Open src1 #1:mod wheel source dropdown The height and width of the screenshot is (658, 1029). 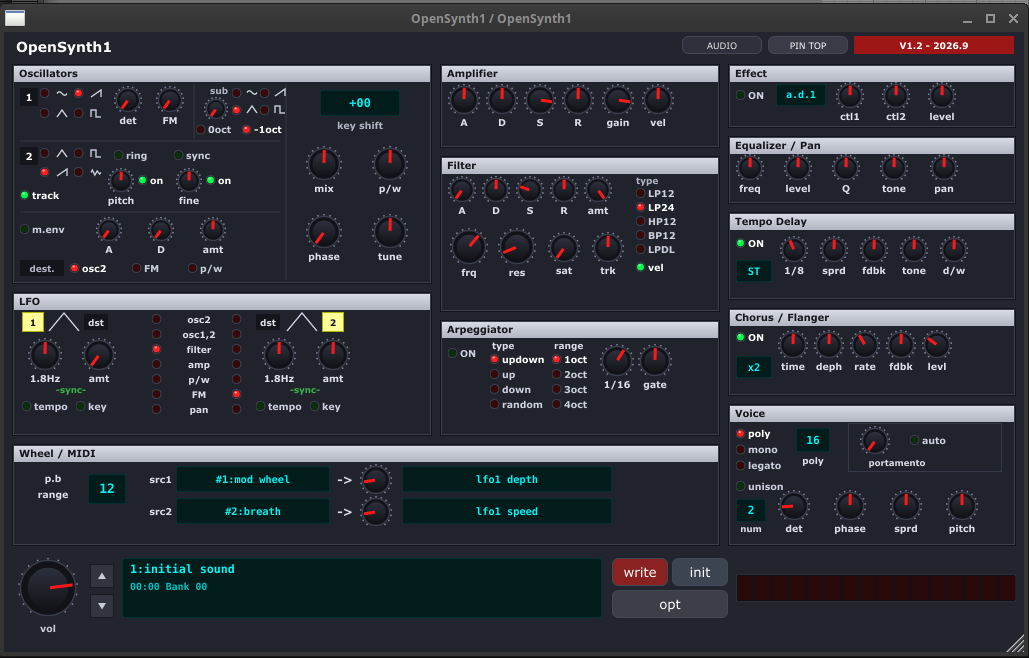click(x=253, y=480)
